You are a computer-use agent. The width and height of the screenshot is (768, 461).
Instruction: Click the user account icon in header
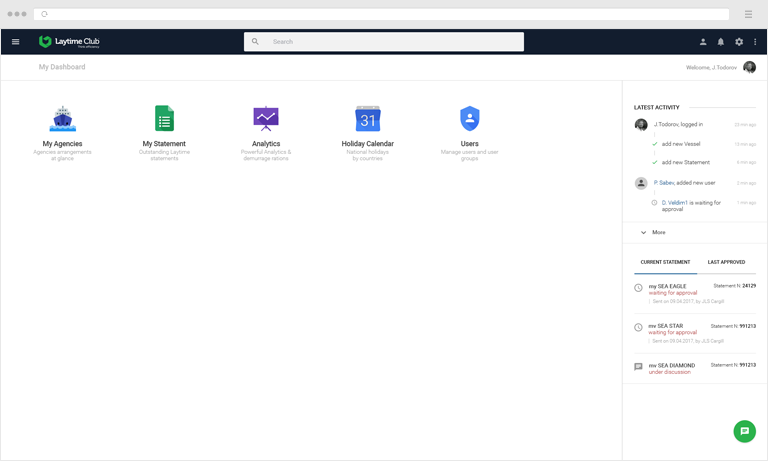(703, 42)
